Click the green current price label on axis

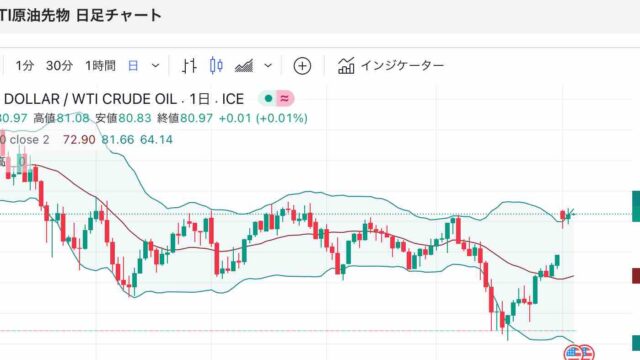pyautogui.click(x=636, y=207)
